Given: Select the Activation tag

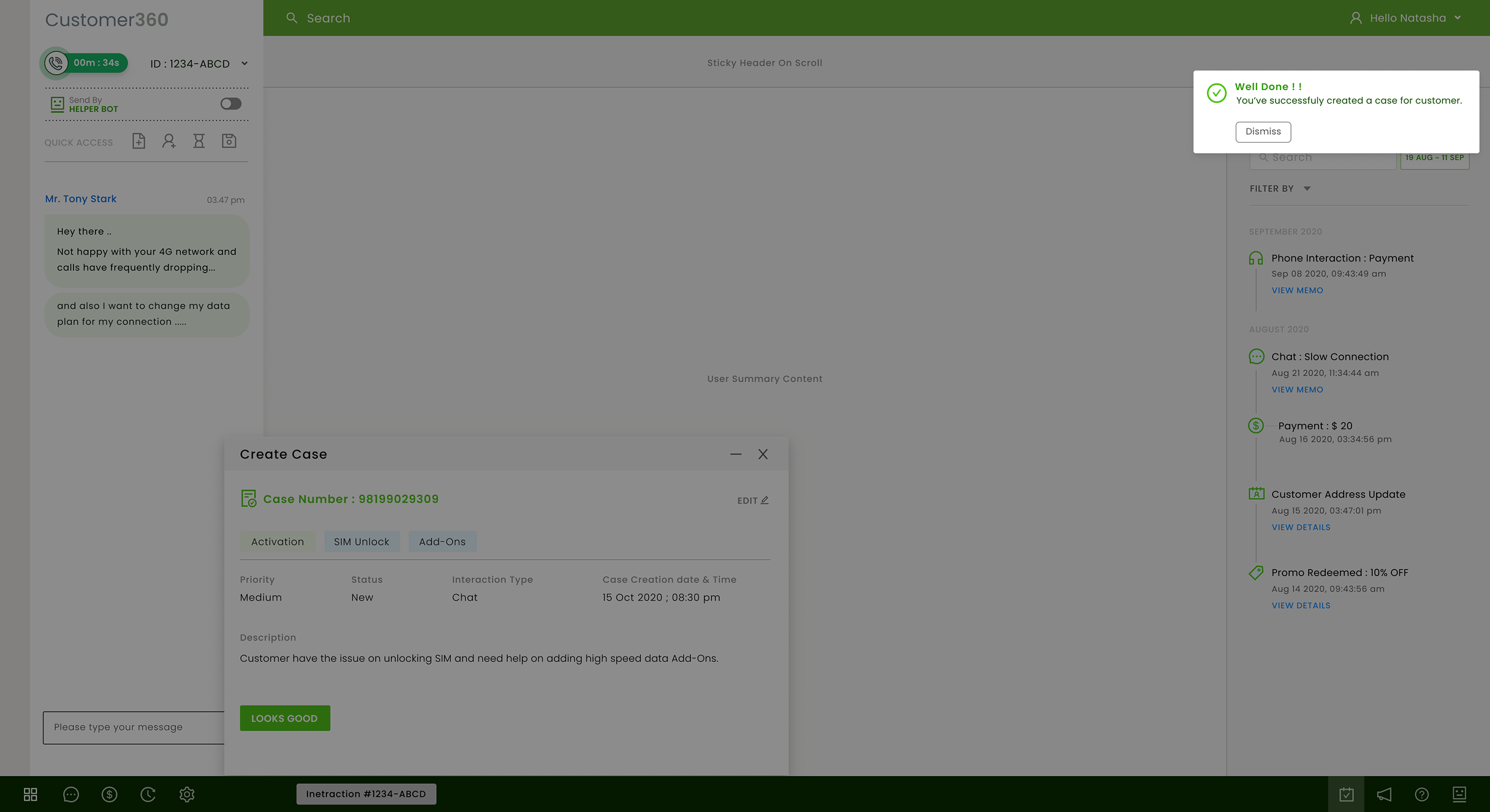Looking at the screenshot, I should 278,541.
